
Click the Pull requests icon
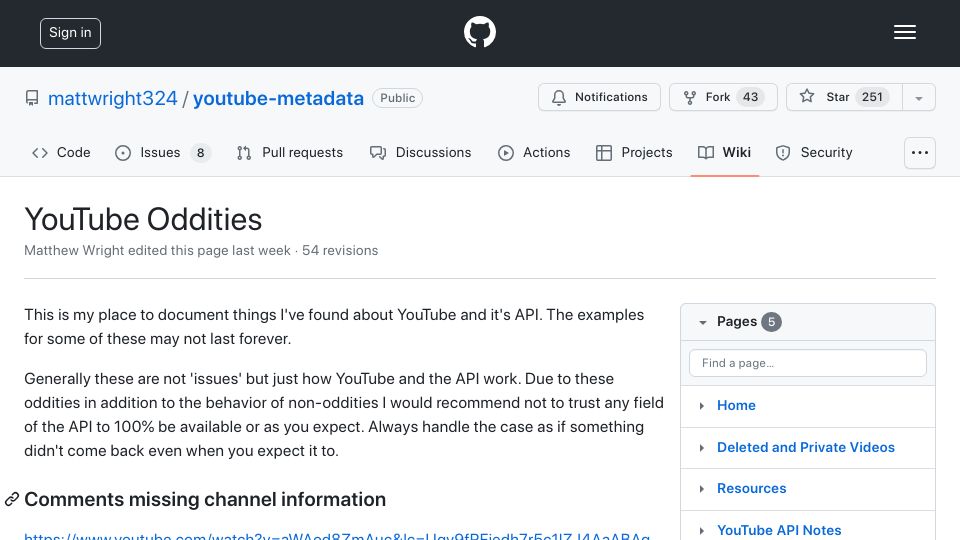click(244, 152)
